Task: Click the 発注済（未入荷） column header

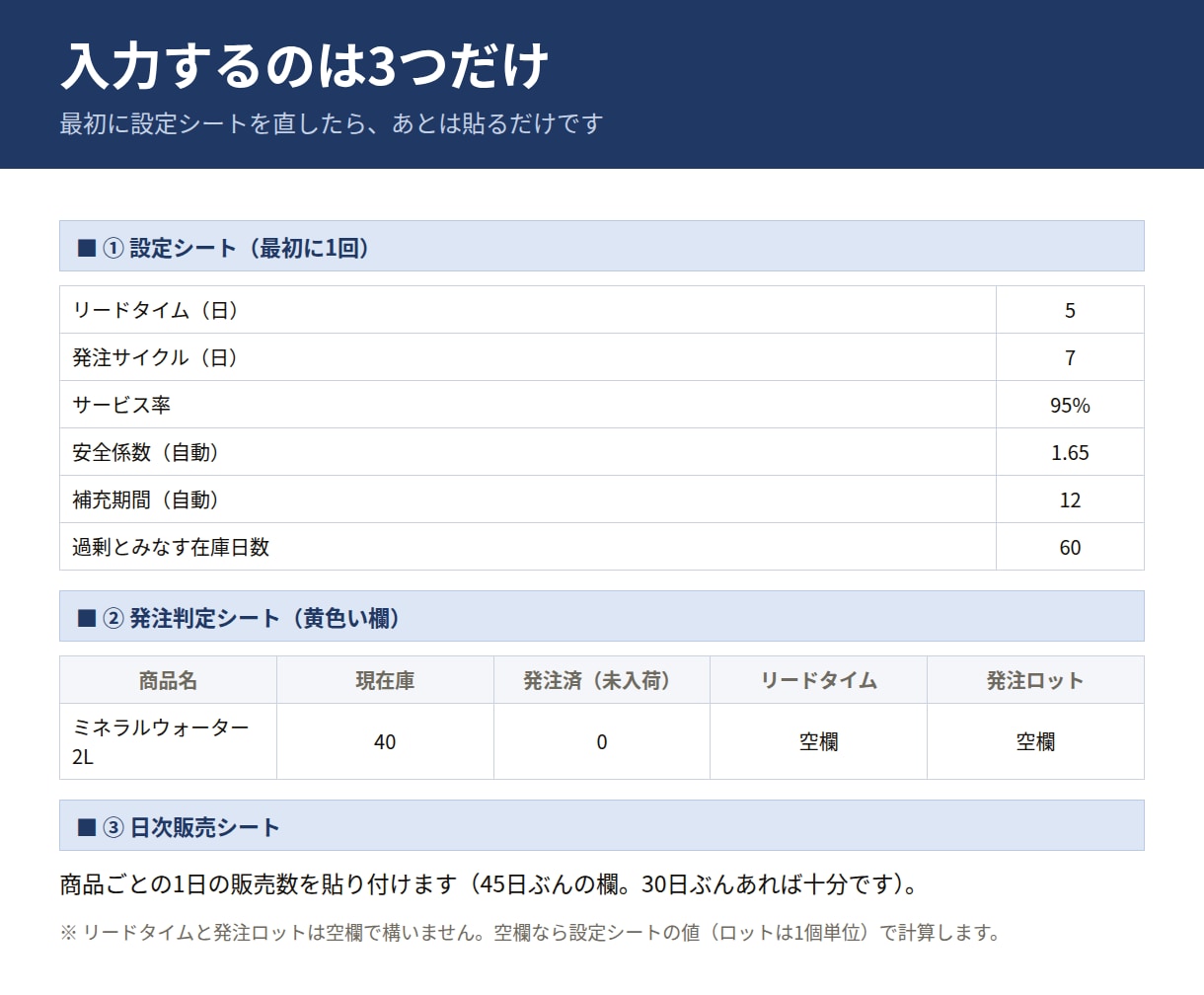Action: tap(602, 680)
